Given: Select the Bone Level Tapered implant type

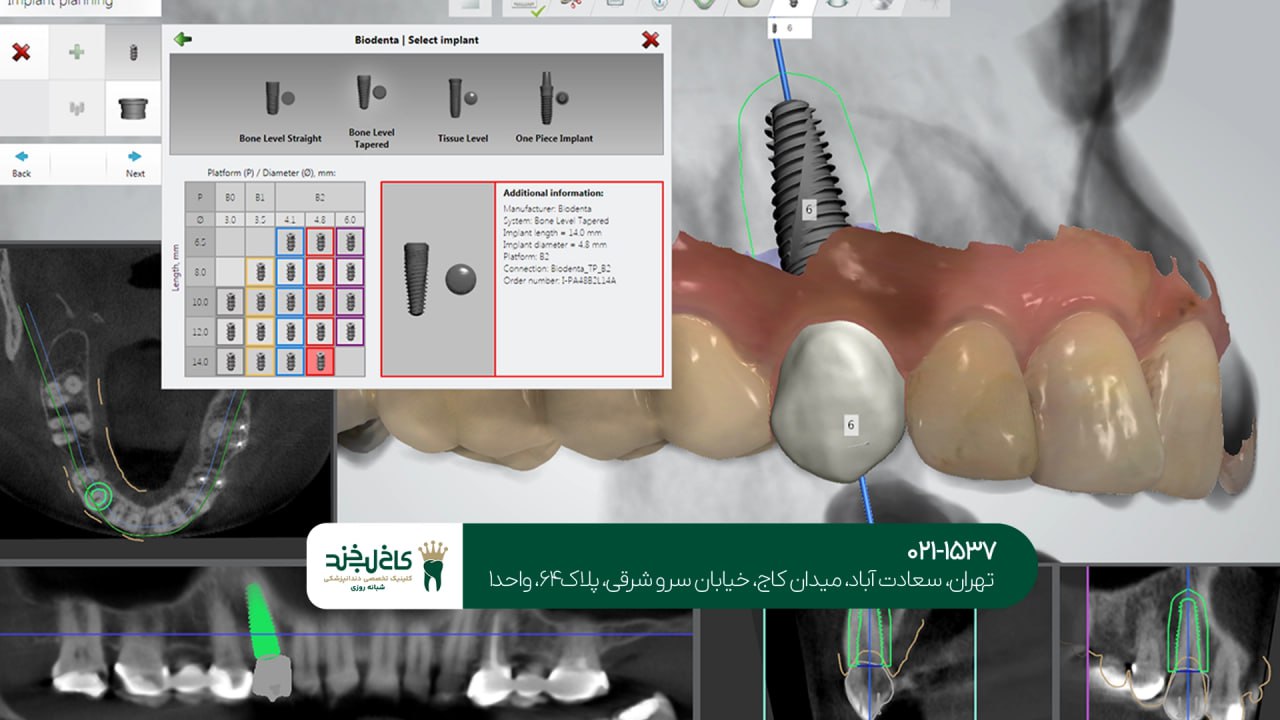Looking at the screenshot, I should click(x=370, y=100).
